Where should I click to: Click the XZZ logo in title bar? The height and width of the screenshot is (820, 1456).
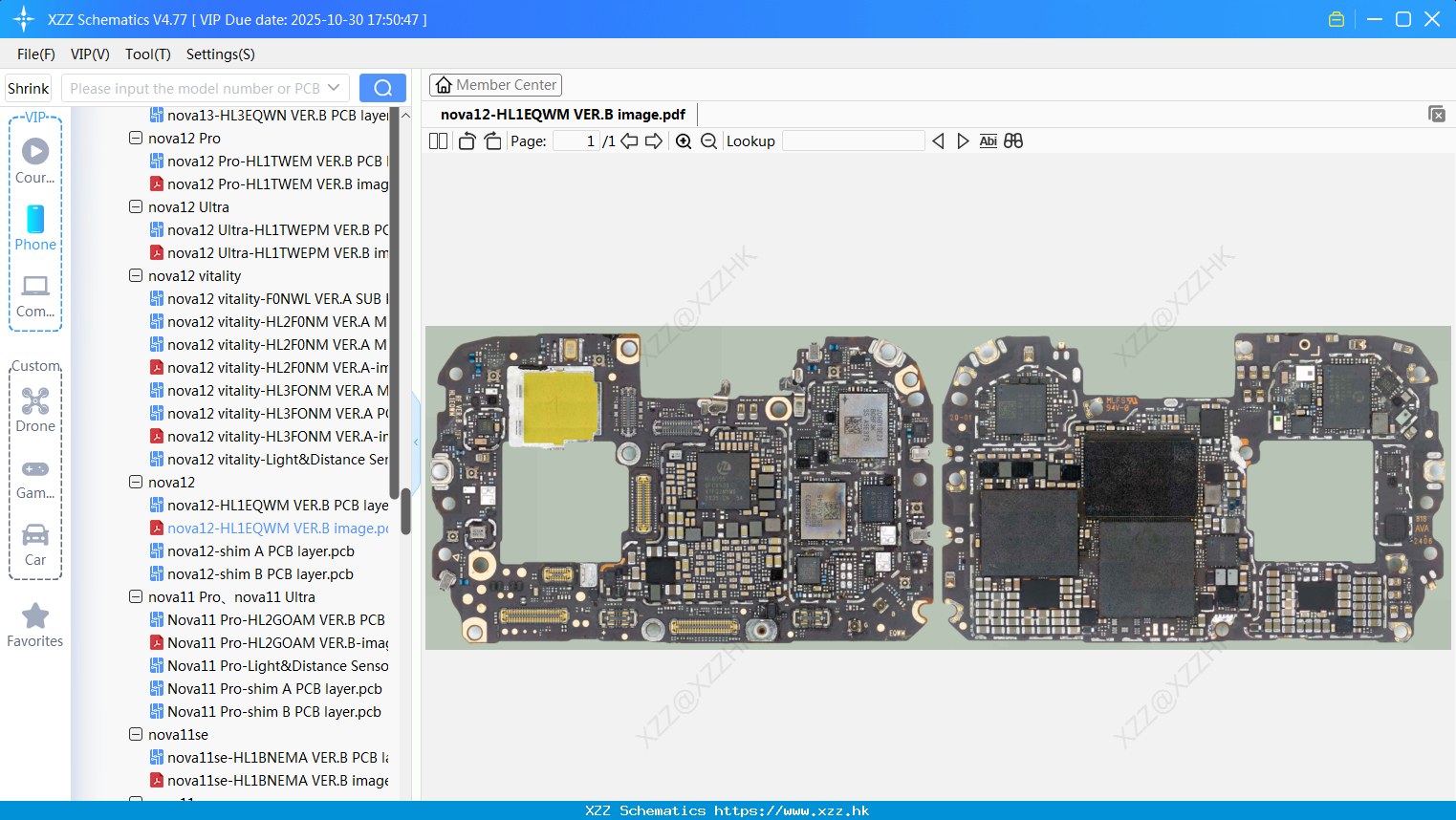tap(23, 19)
